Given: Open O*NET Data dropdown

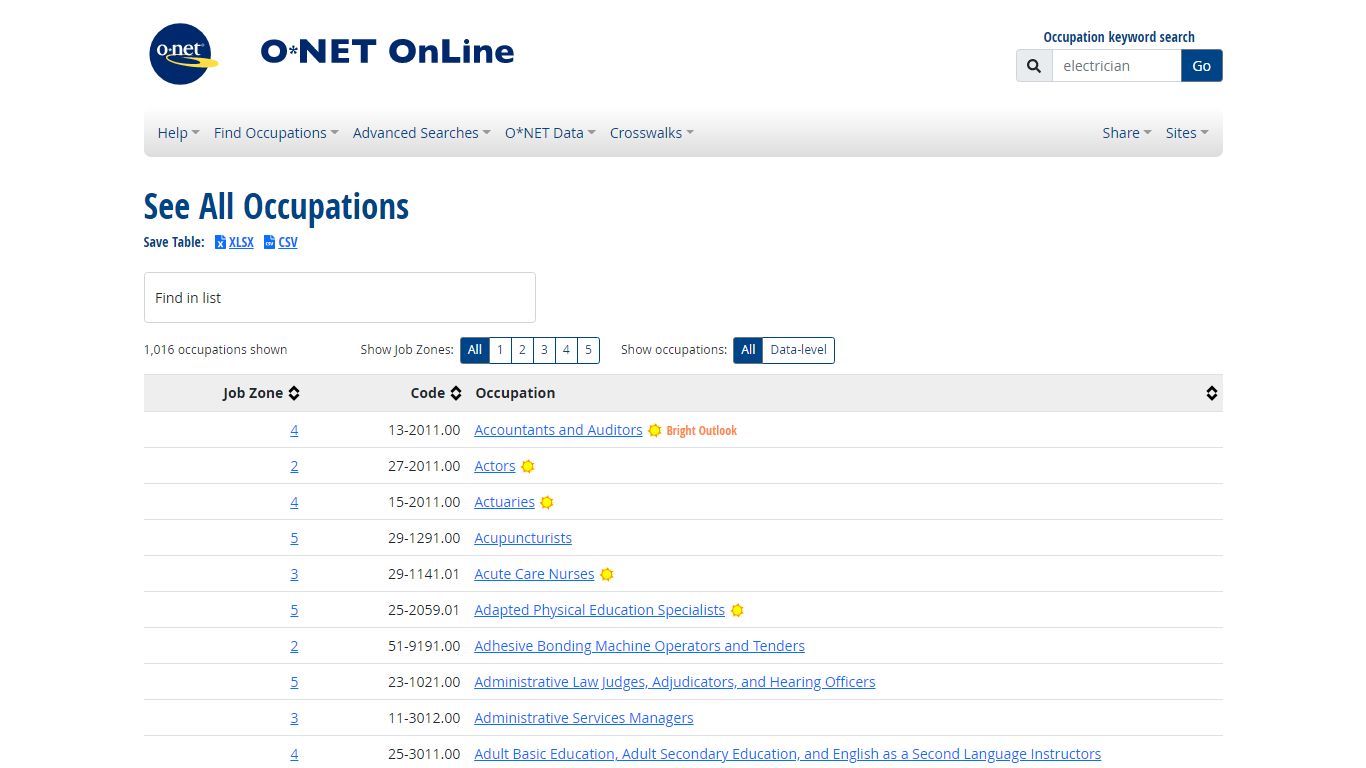Looking at the screenshot, I should 550,133.
